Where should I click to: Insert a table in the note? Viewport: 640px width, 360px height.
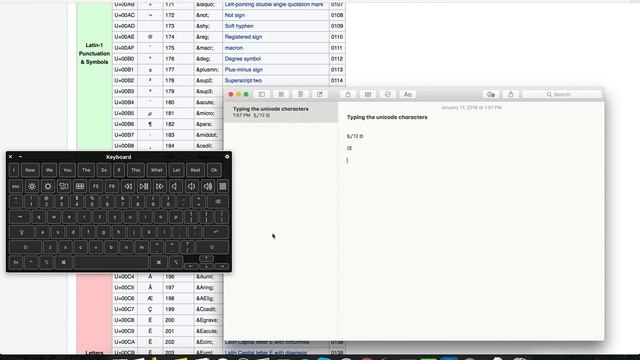pyautogui.click(x=368, y=94)
